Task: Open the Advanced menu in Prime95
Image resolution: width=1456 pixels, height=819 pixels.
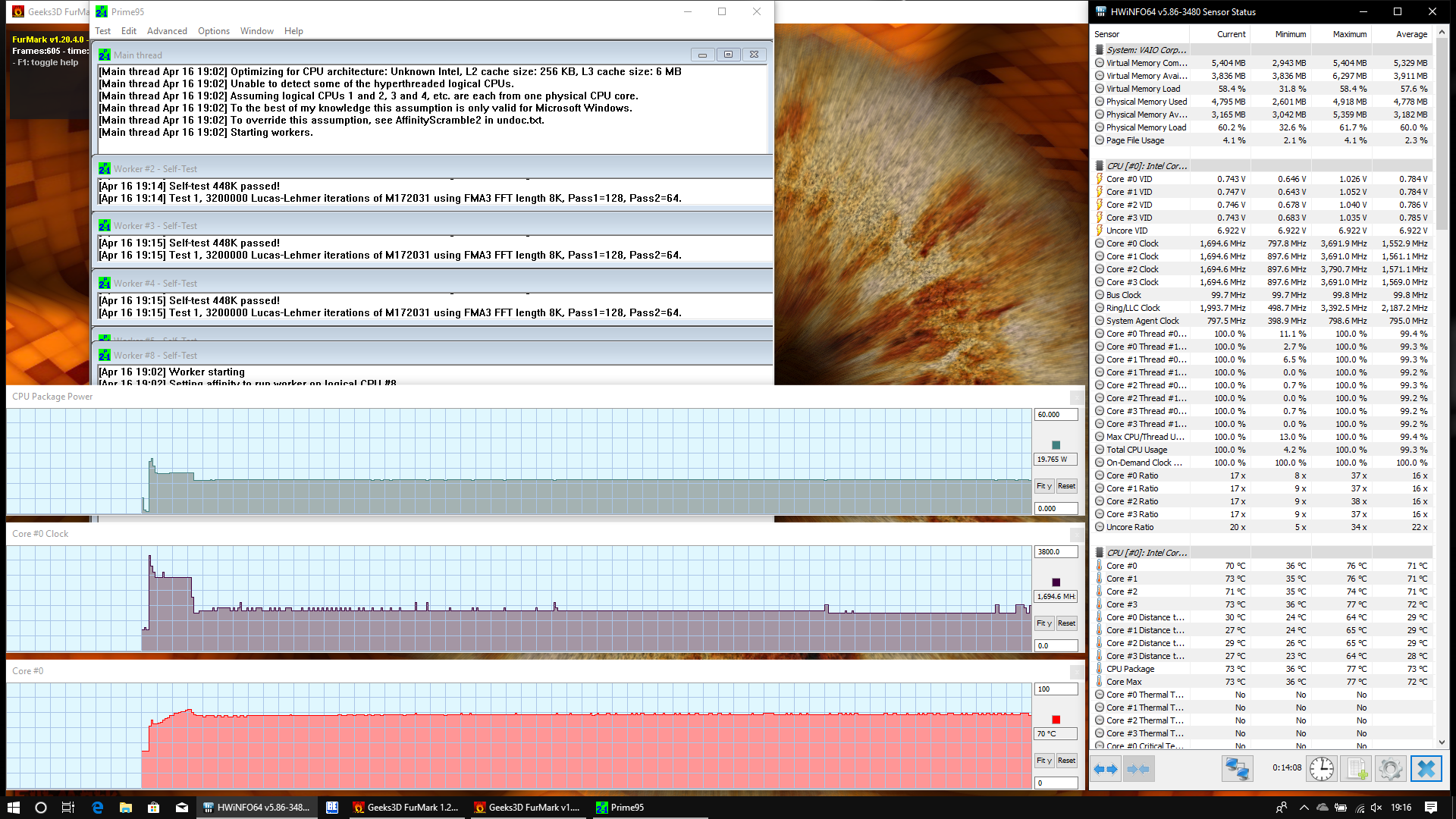Action: tap(167, 31)
